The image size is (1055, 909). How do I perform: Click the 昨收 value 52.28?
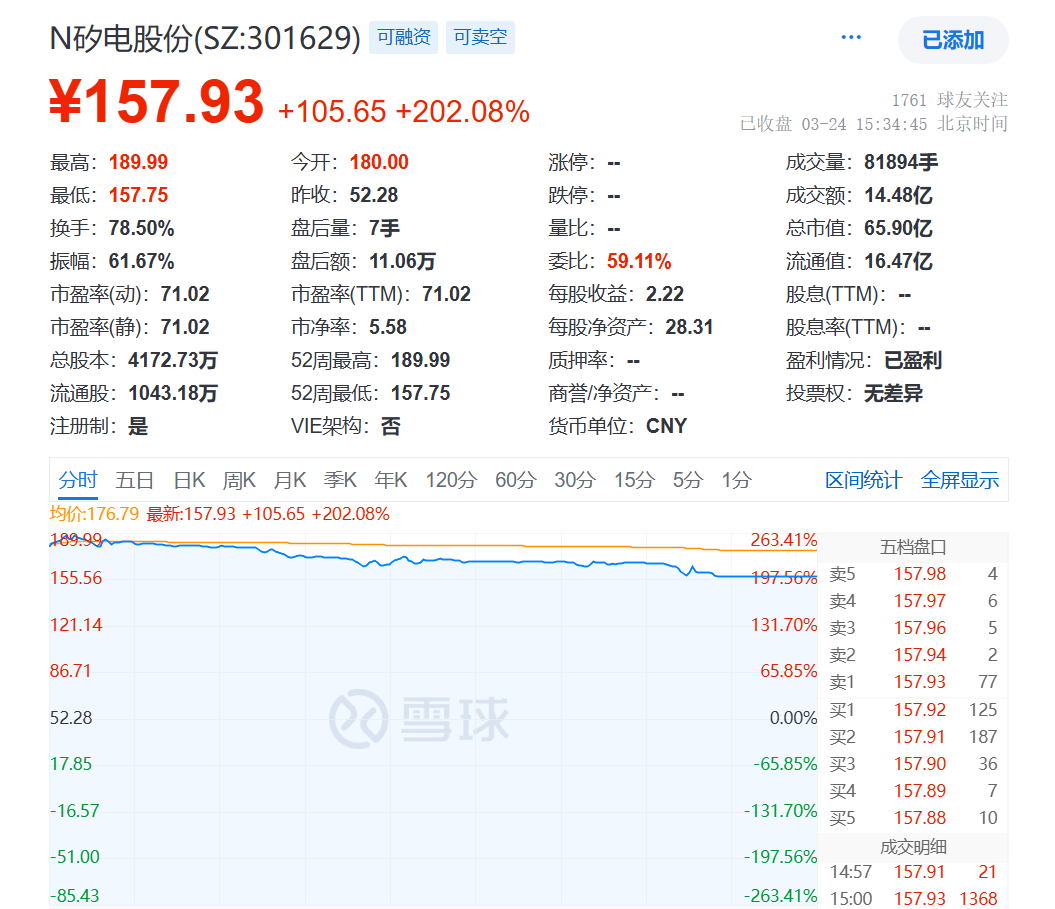[373, 195]
